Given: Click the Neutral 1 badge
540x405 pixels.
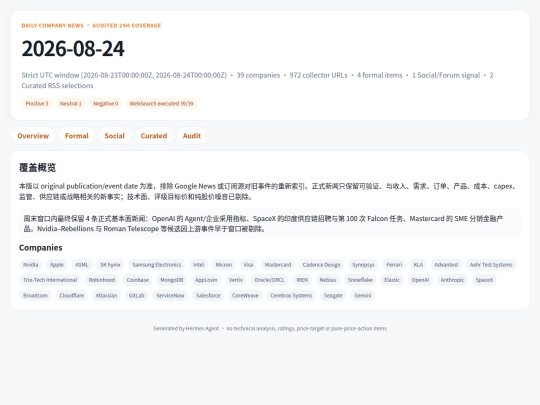Looking at the screenshot, I should (x=71, y=104).
